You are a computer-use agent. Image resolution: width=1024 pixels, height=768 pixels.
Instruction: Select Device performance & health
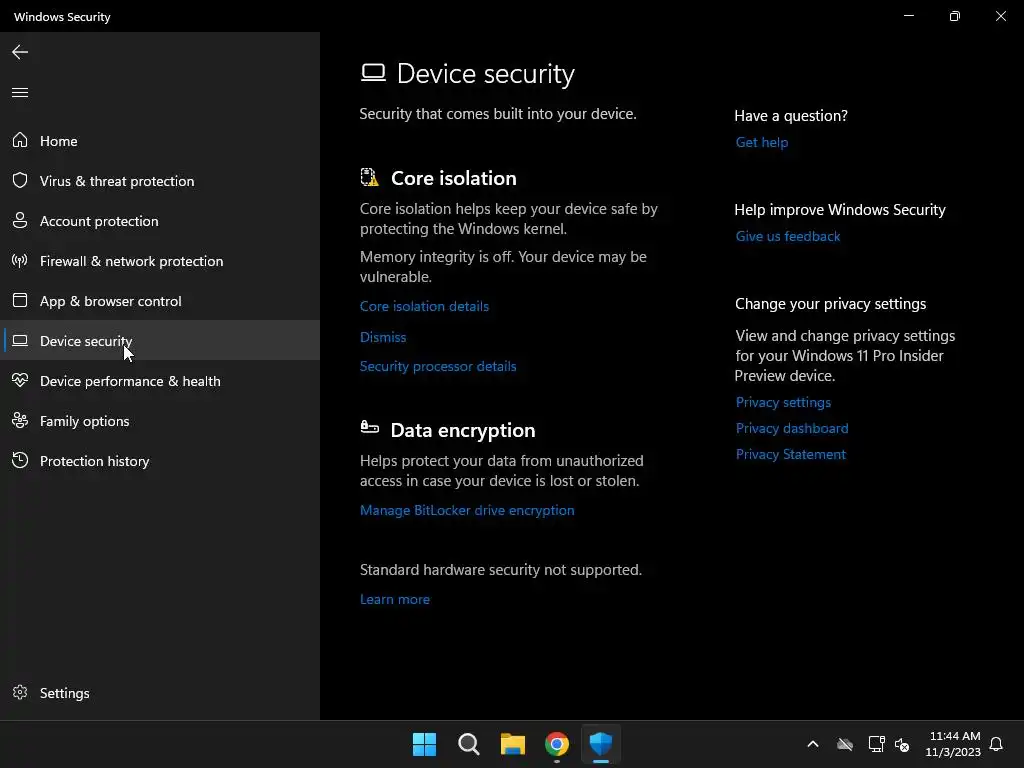pyautogui.click(x=161, y=381)
